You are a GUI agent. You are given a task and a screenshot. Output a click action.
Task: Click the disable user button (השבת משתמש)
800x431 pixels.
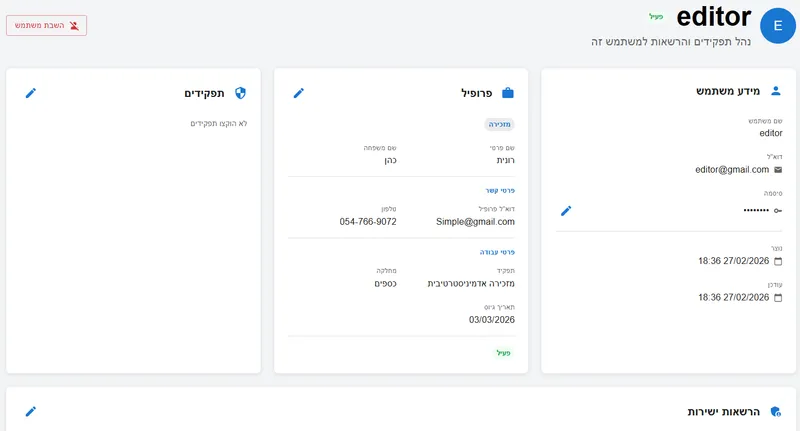click(47, 25)
